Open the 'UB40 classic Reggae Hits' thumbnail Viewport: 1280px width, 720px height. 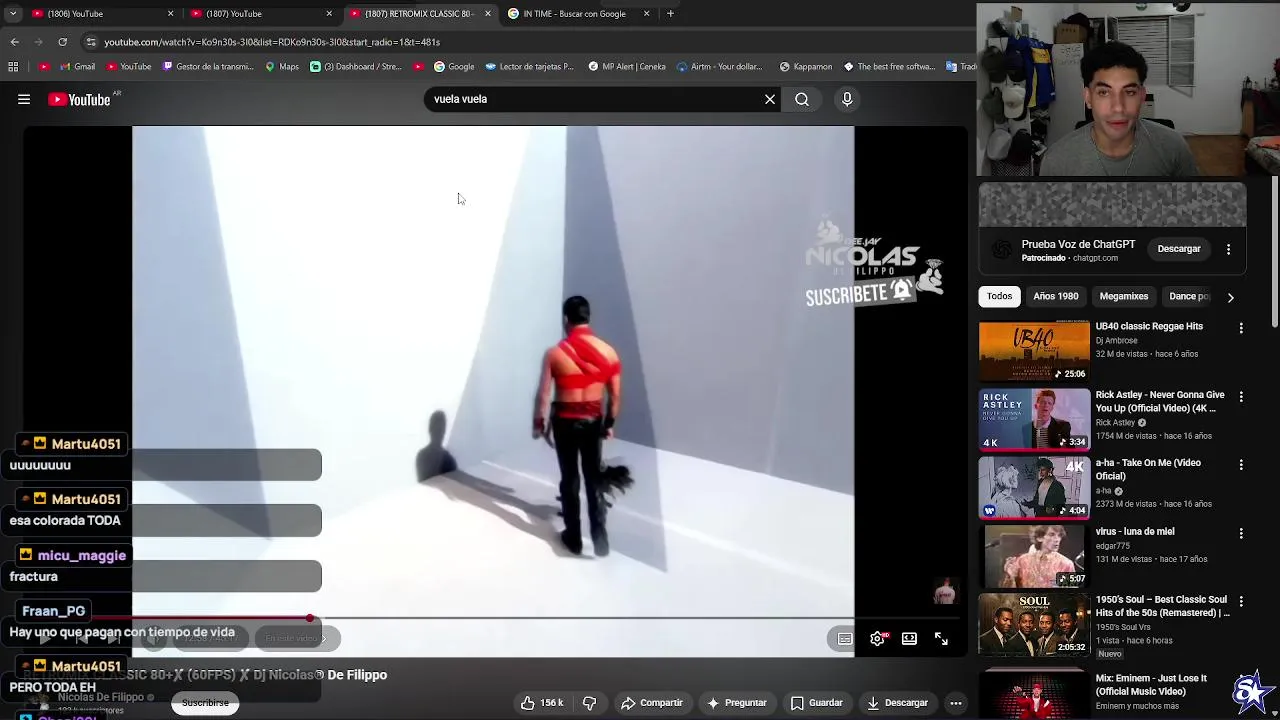click(x=1034, y=351)
